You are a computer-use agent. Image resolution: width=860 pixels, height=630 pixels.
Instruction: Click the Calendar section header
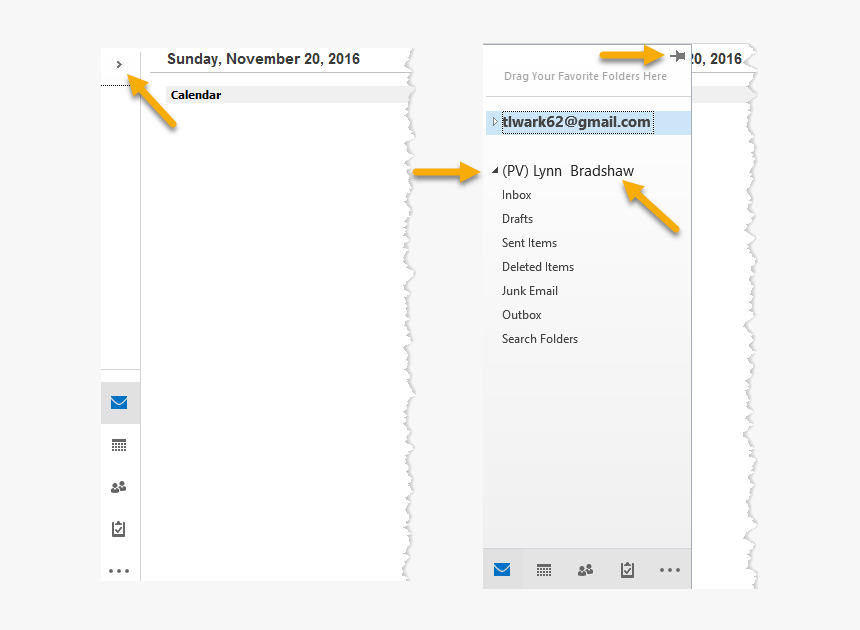[x=288, y=95]
